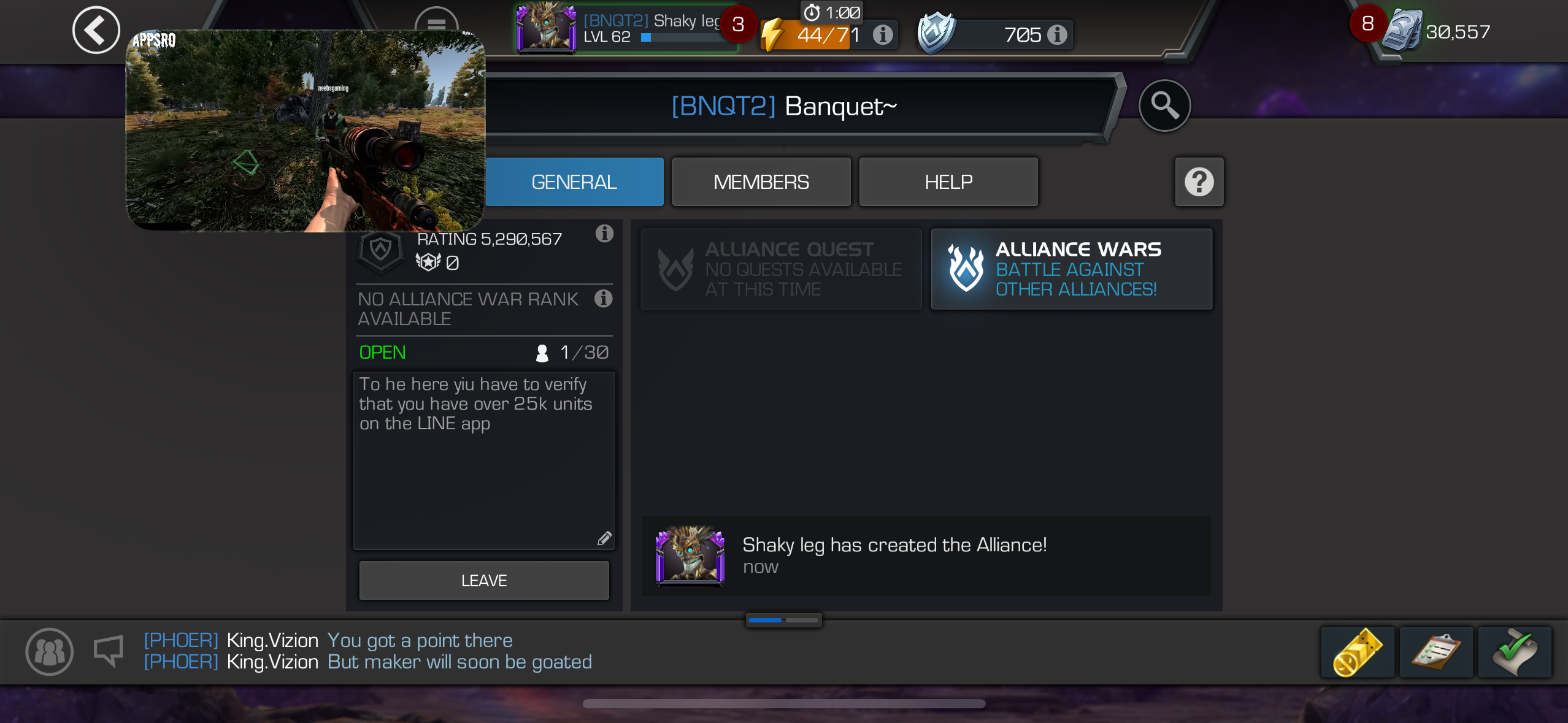Open the golden ticket rewards icon
Image resolution: width=1568 pixels, height=723 pixels.
[1357, 652]
